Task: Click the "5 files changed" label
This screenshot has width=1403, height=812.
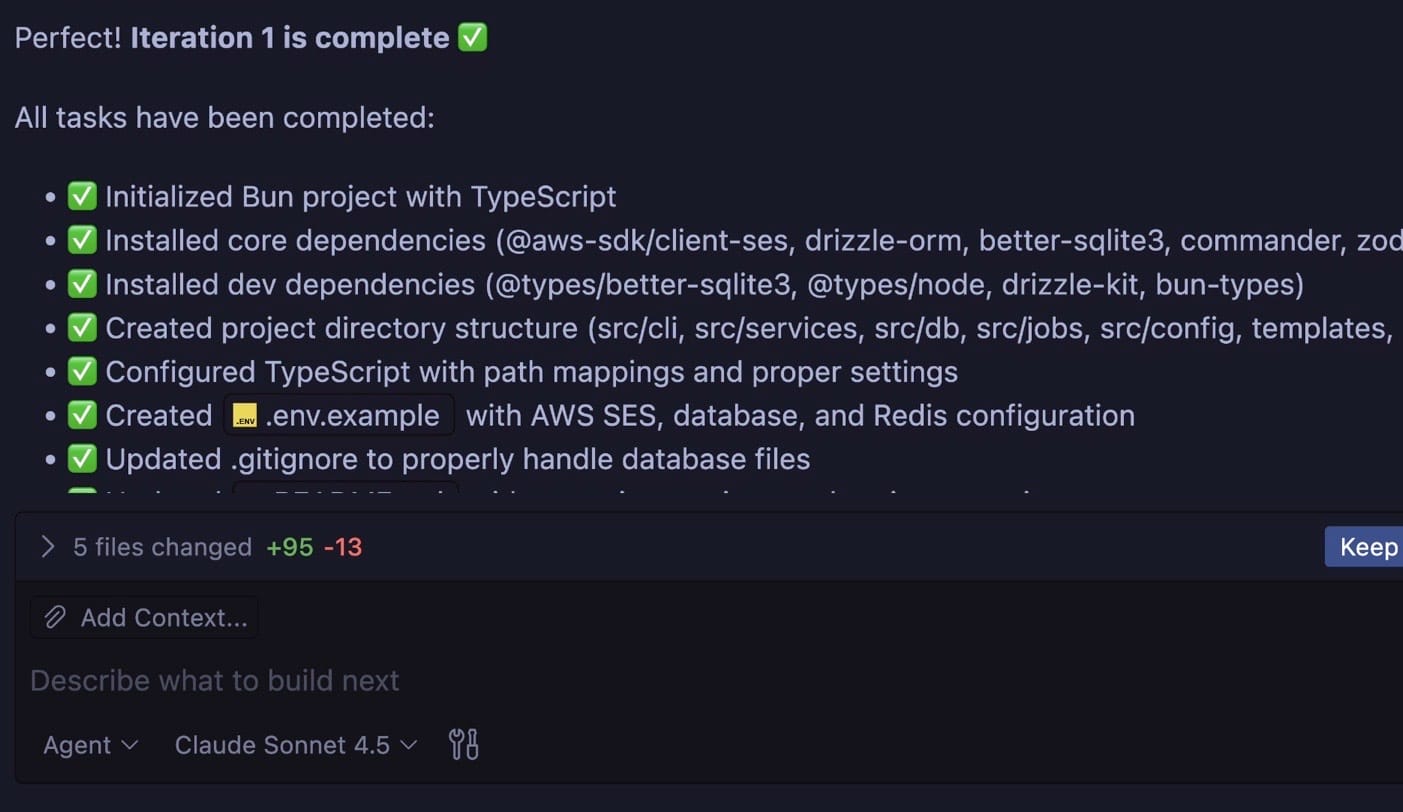Action: pos(162,547)
